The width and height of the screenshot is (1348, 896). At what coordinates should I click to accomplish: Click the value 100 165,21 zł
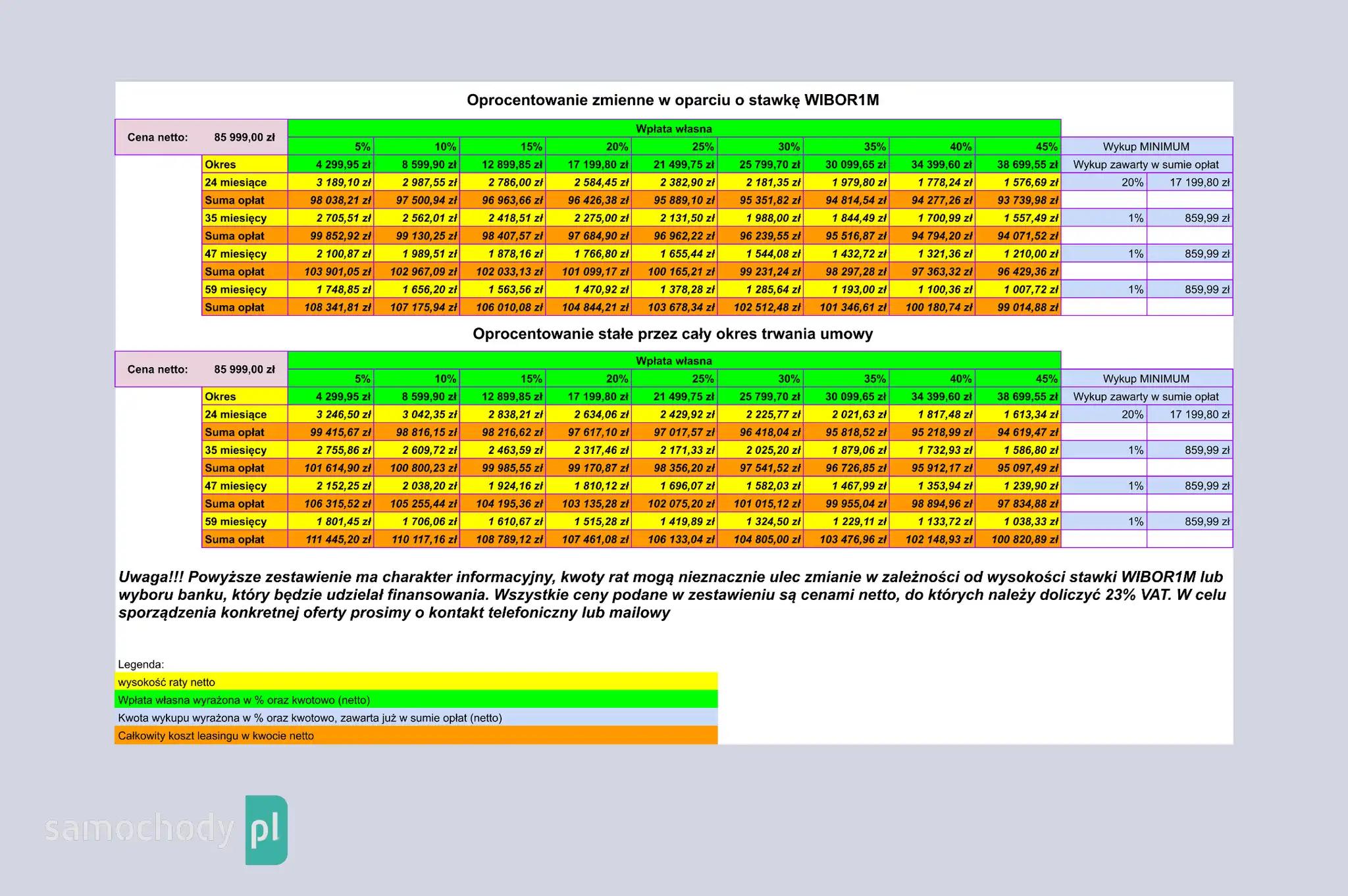[x=675, y=271]
